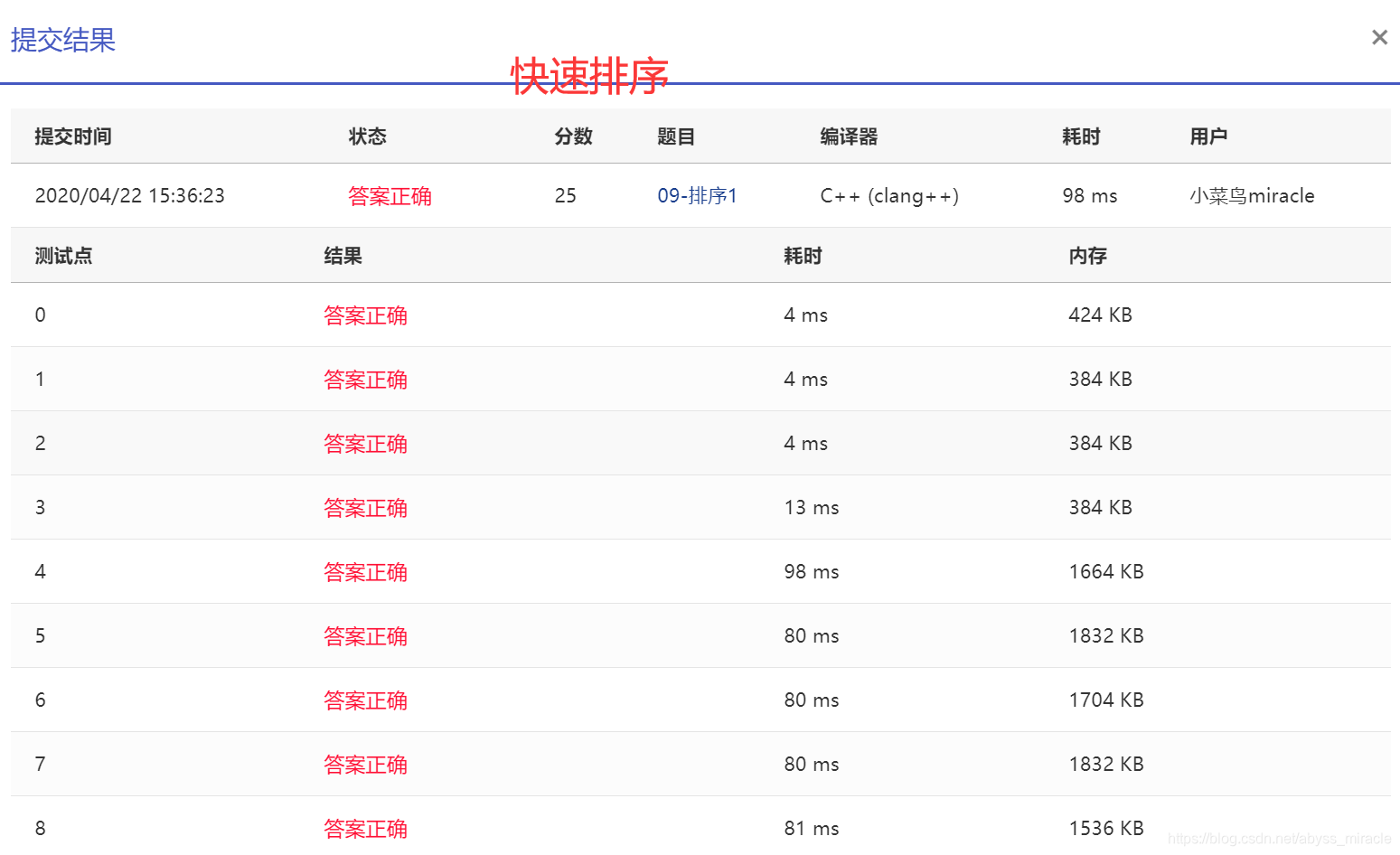
Task: Open the CSDN blog watermark link
Action: tap(1280, 839)
